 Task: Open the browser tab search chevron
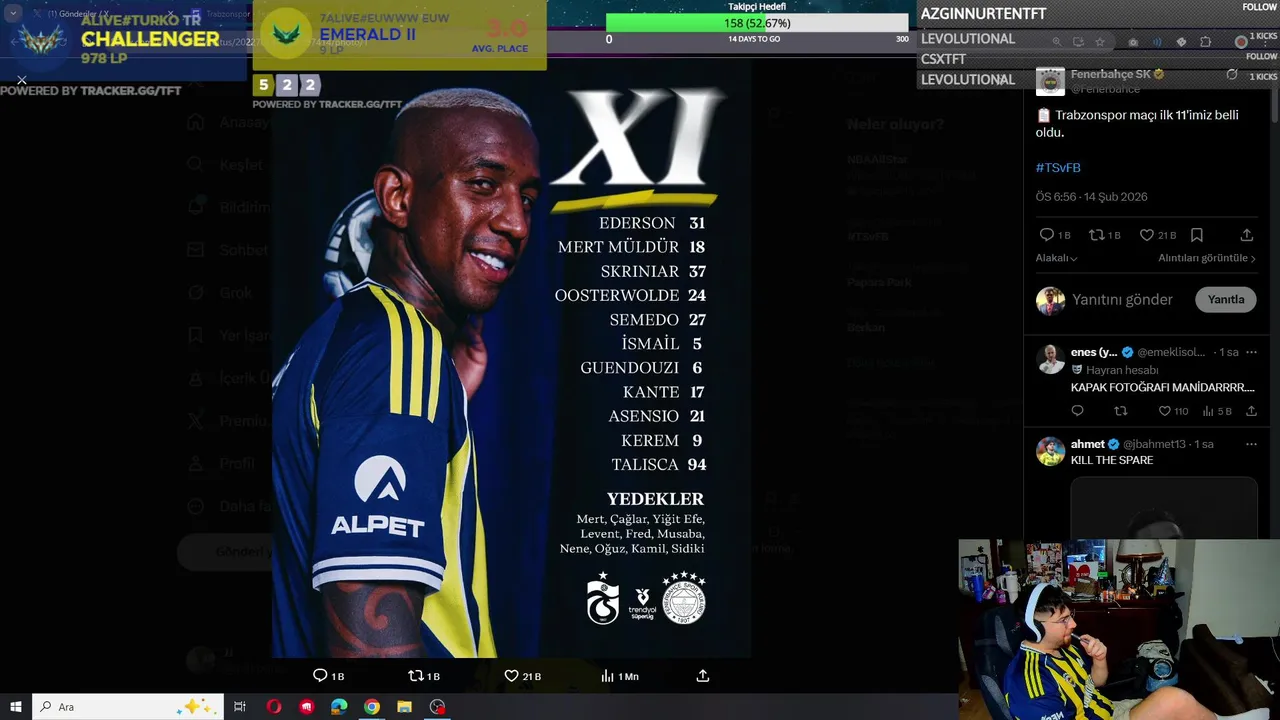tap(13, 14)
